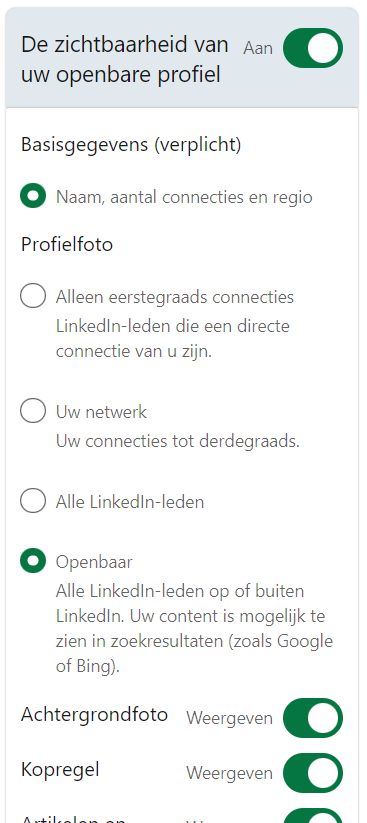Click the 'Alle LinkedIn-leden' option label text
The height and width of the screenshot is (823, 367).
(x=130, y=502)
